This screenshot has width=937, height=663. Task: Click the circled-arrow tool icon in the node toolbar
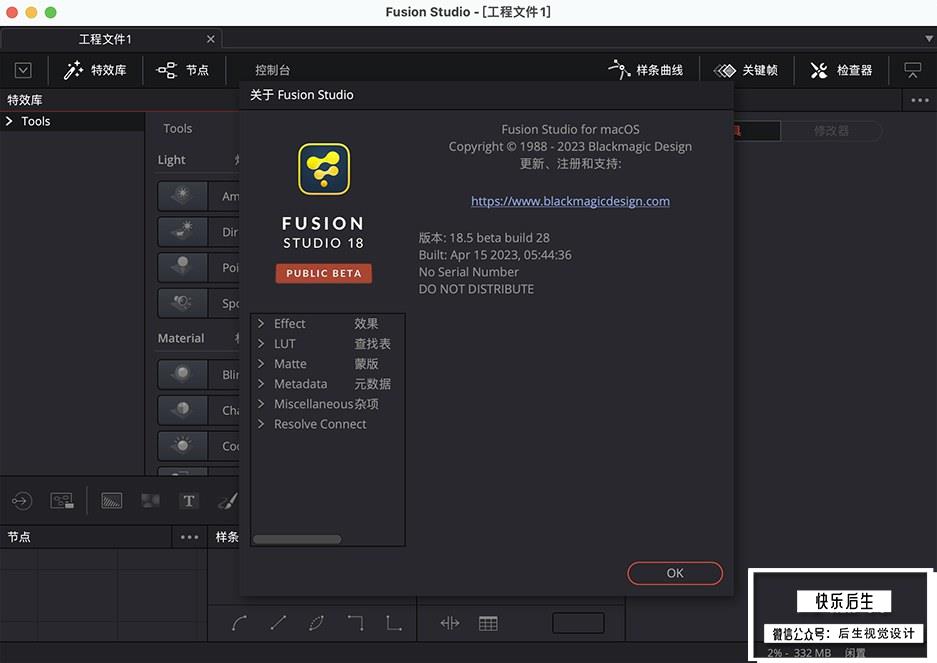(22, 500)
